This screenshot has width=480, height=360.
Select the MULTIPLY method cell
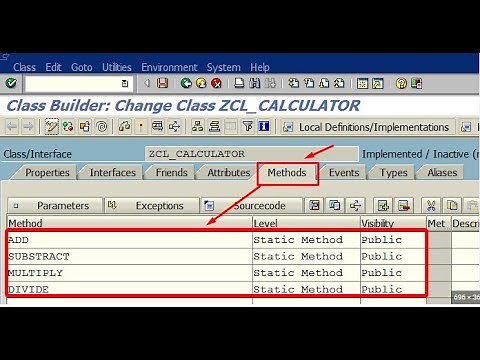point(130,273)
